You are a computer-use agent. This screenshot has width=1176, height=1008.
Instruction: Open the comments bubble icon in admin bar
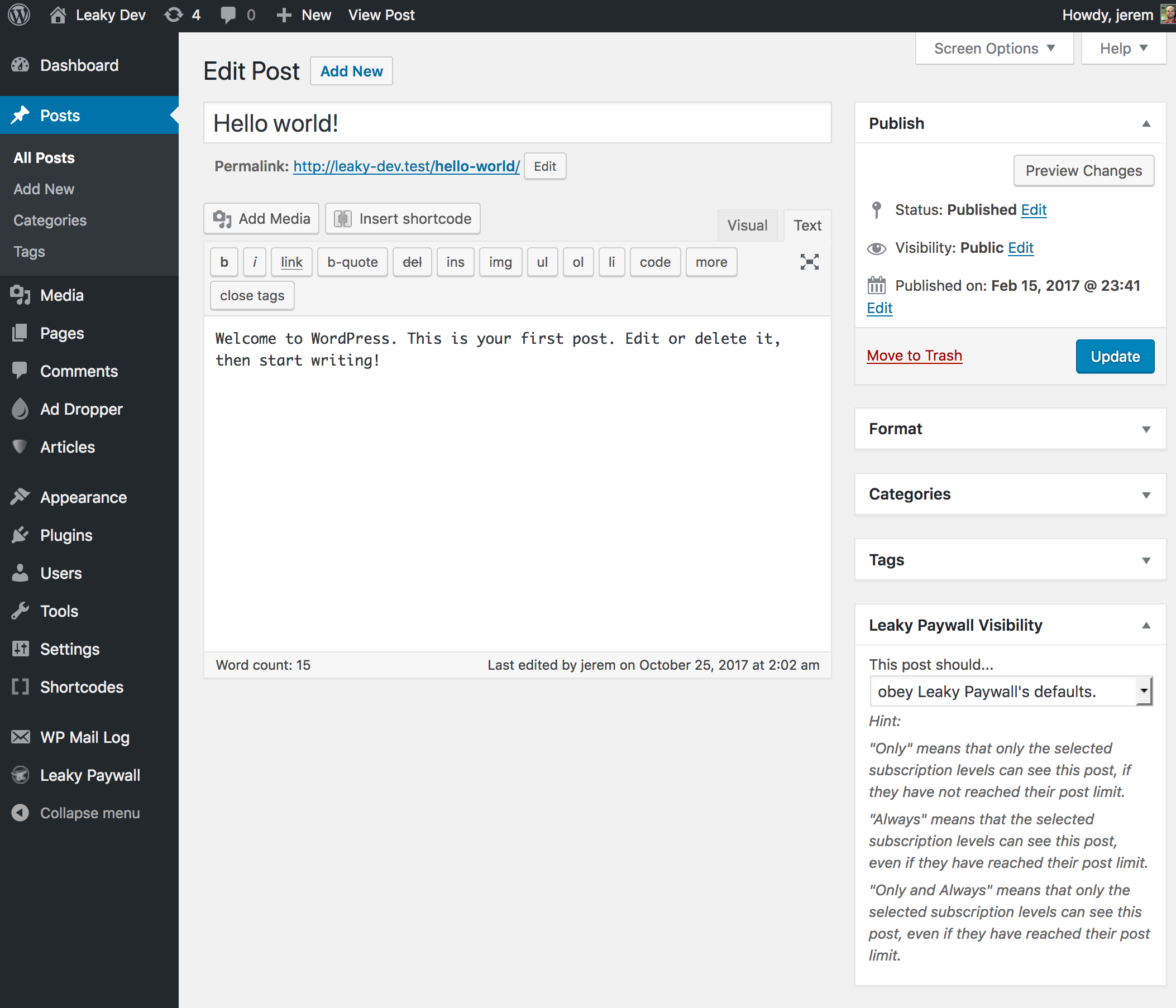coord(228,15)
